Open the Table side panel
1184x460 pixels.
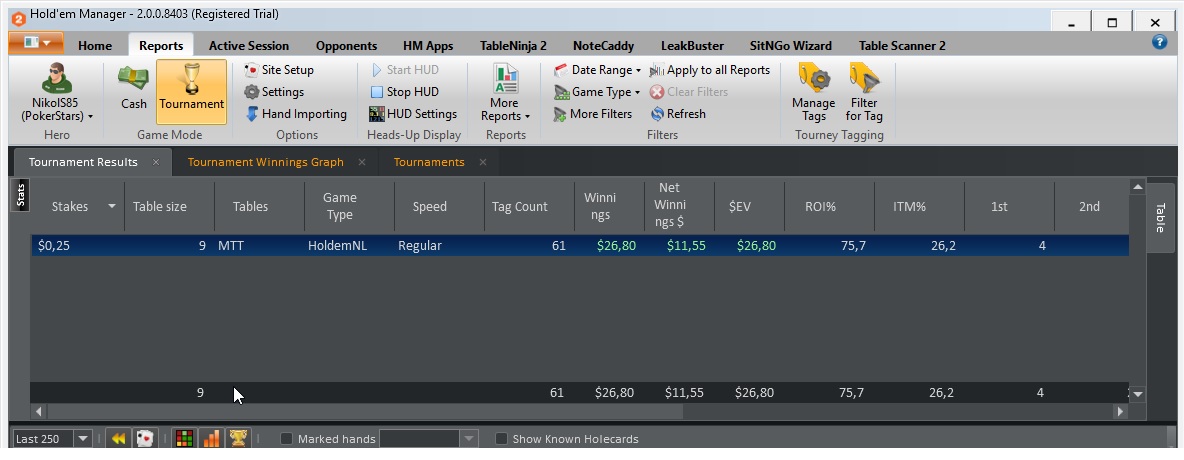[1161, 218]
